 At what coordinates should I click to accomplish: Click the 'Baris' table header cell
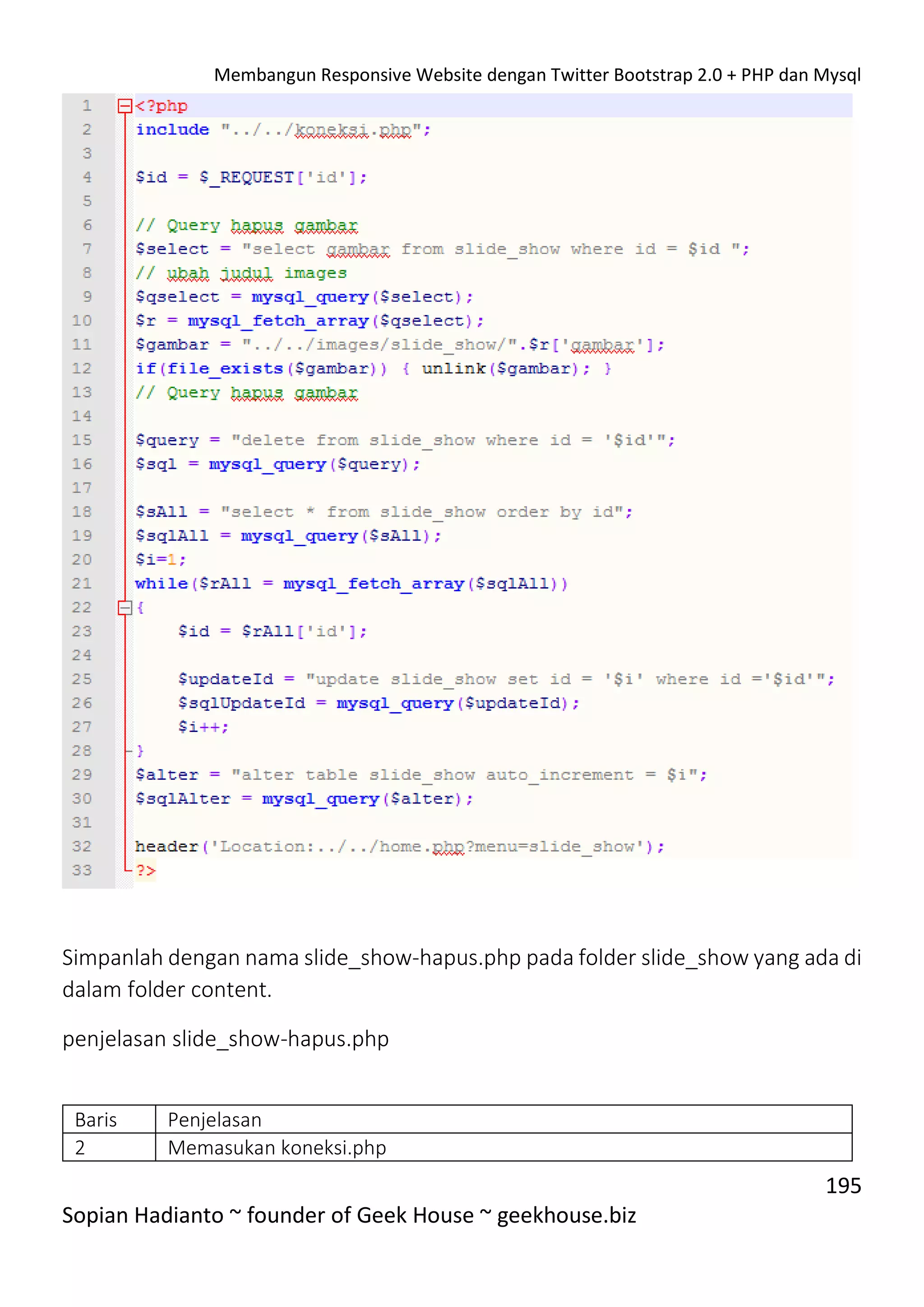(x=109, y=1120)
